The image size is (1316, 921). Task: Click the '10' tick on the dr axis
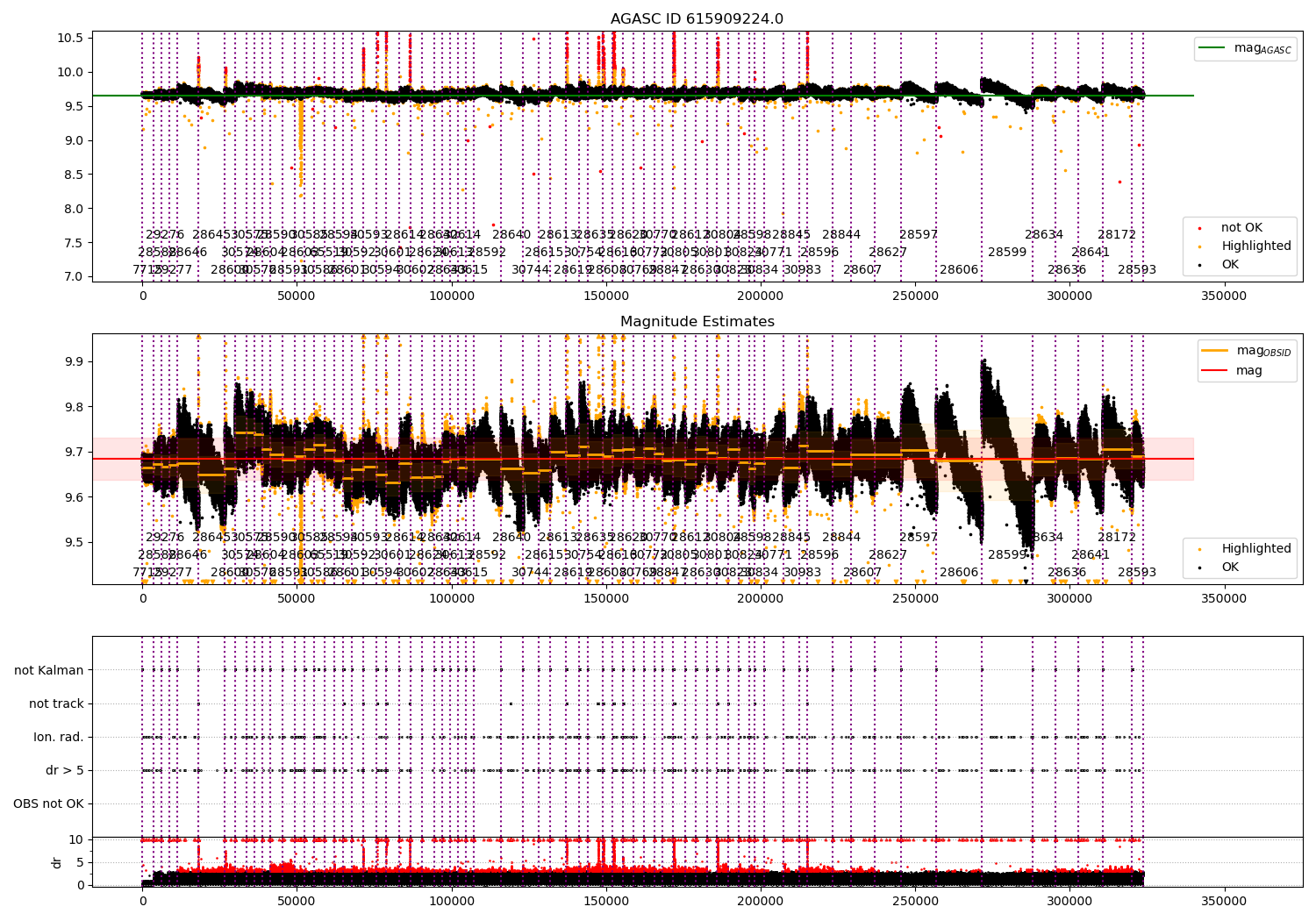pyautogui.click(x=76, y=839)
